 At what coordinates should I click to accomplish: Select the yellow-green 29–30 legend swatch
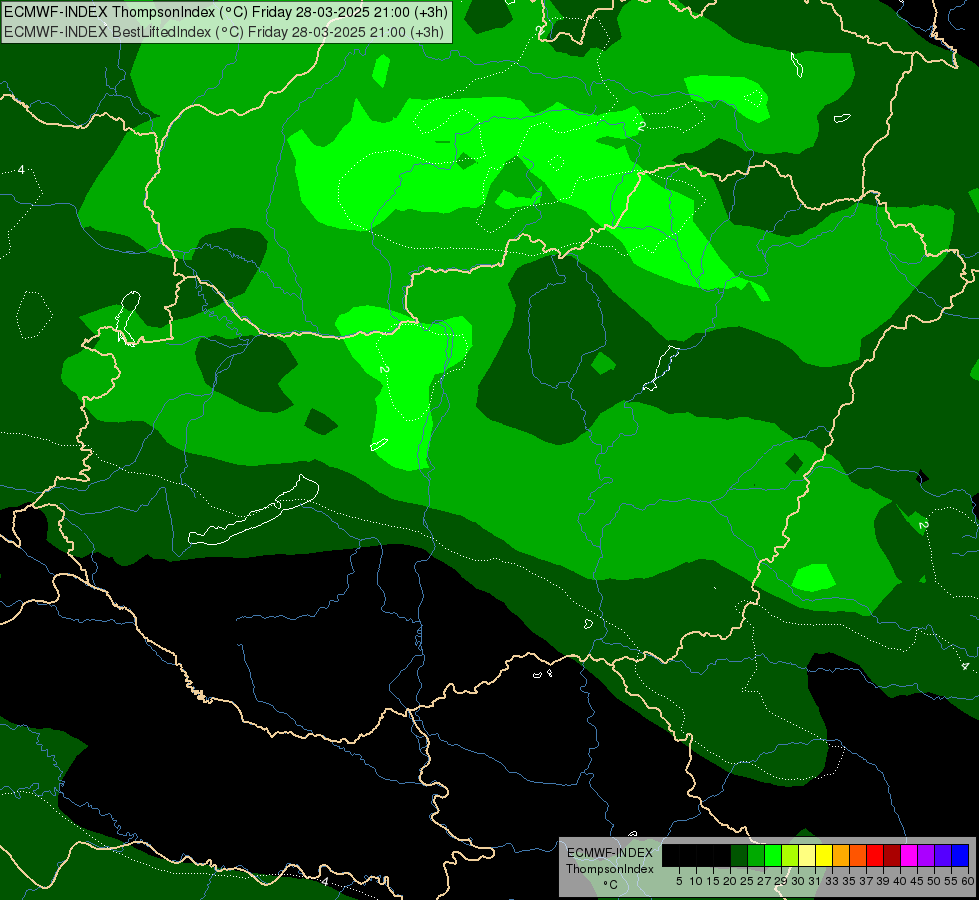coord(790,856)
